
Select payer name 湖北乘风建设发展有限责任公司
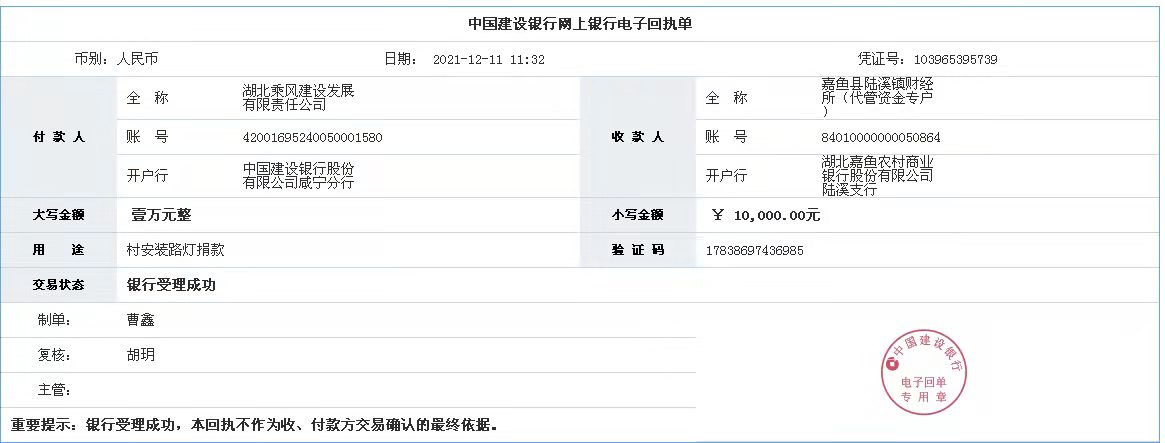298,98
